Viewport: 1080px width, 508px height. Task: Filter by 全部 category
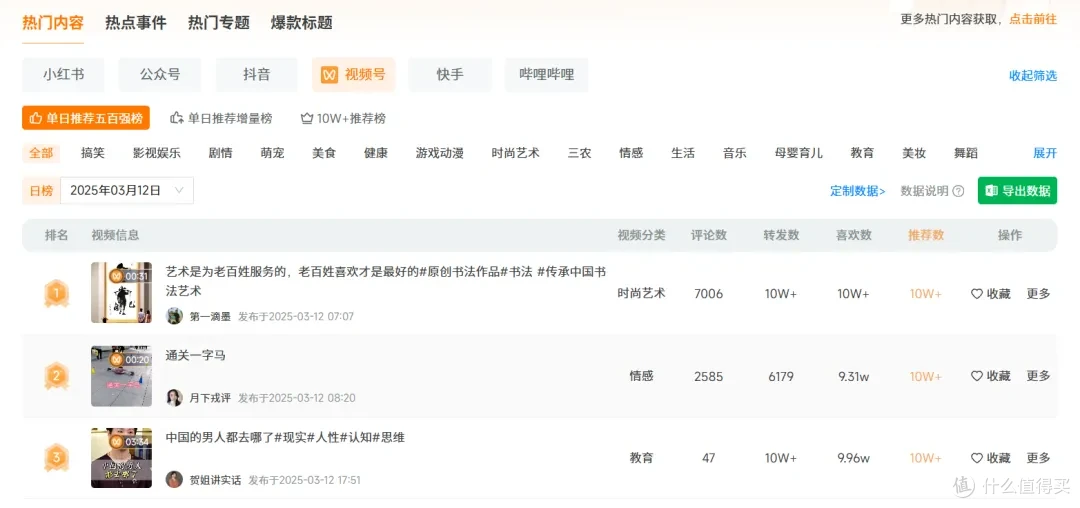[41, 153]
